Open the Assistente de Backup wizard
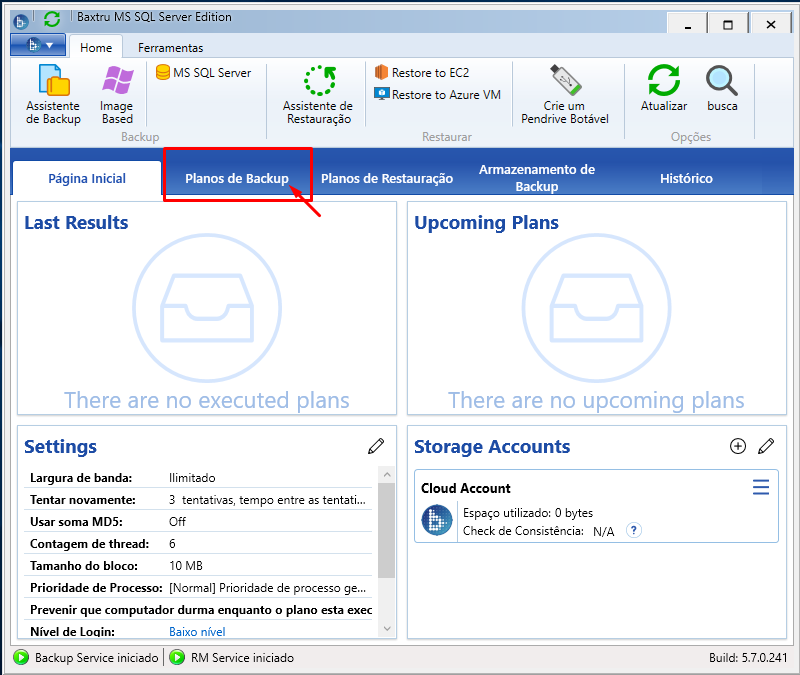This screenshot has height=675, width=800. [53, 95]
